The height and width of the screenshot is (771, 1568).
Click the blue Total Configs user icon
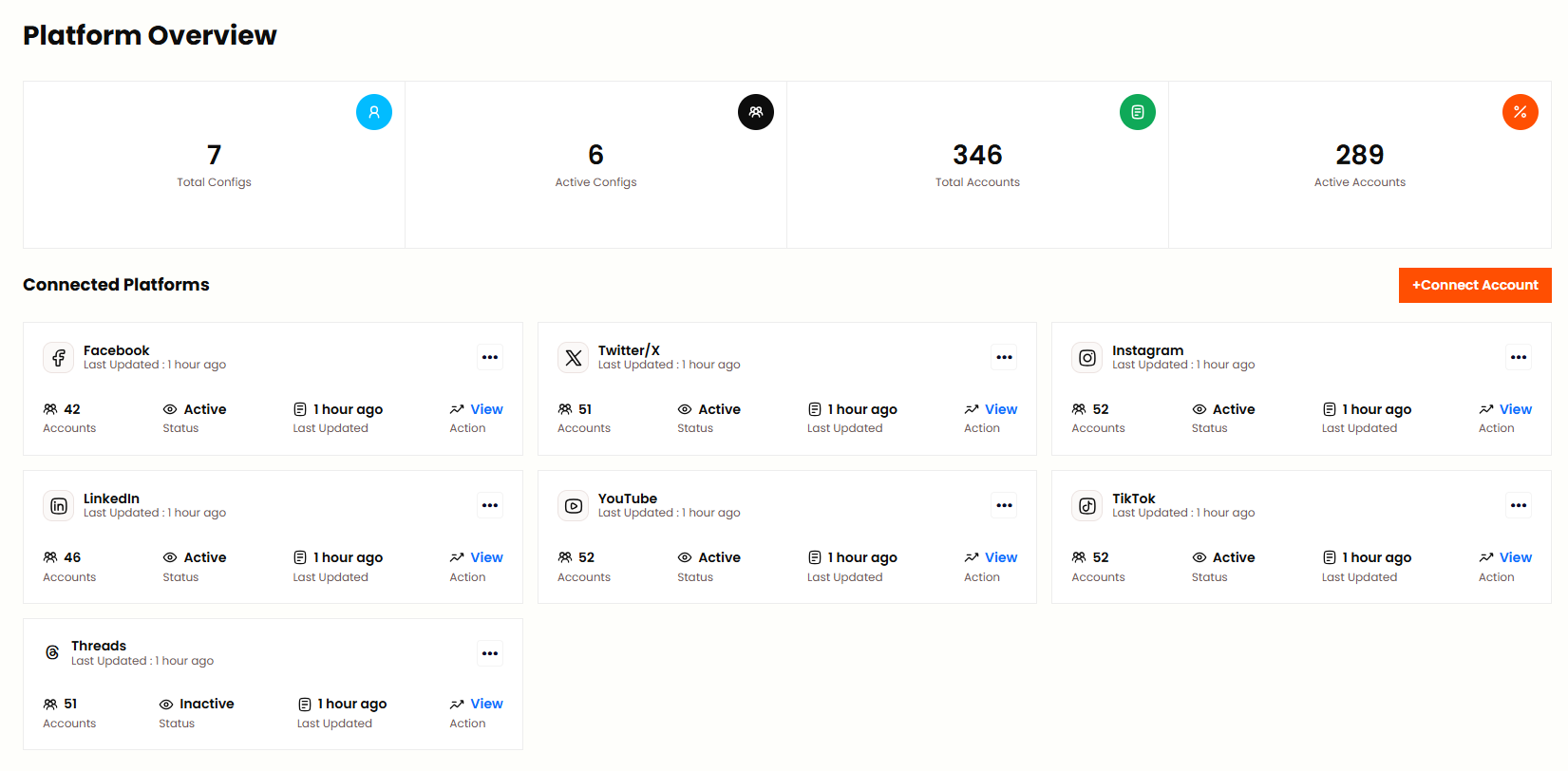pyautogui.click(x=374, y=112)
